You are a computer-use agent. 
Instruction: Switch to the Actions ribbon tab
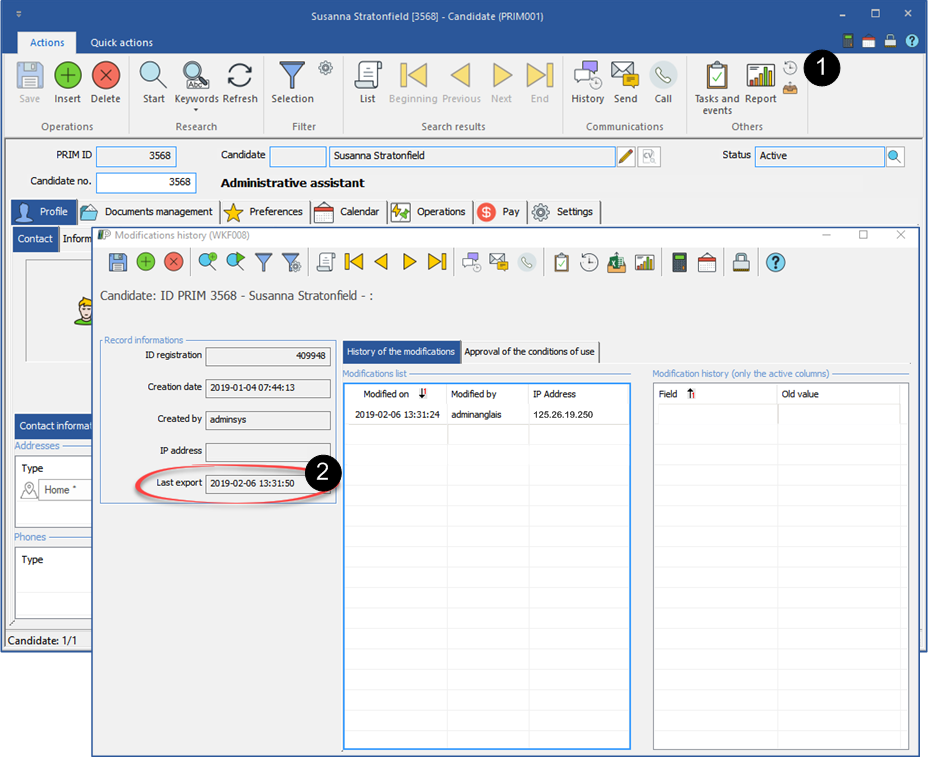pos(47,43)
